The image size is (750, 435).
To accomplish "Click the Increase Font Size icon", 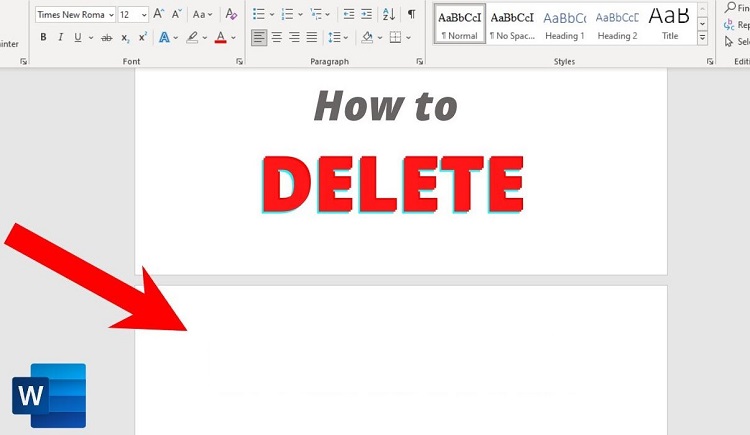I will coord(158,14).
